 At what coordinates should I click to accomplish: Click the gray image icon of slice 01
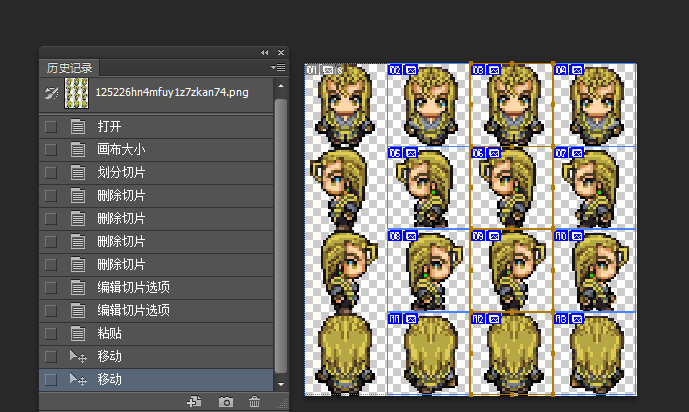click(x=328, y=70)
